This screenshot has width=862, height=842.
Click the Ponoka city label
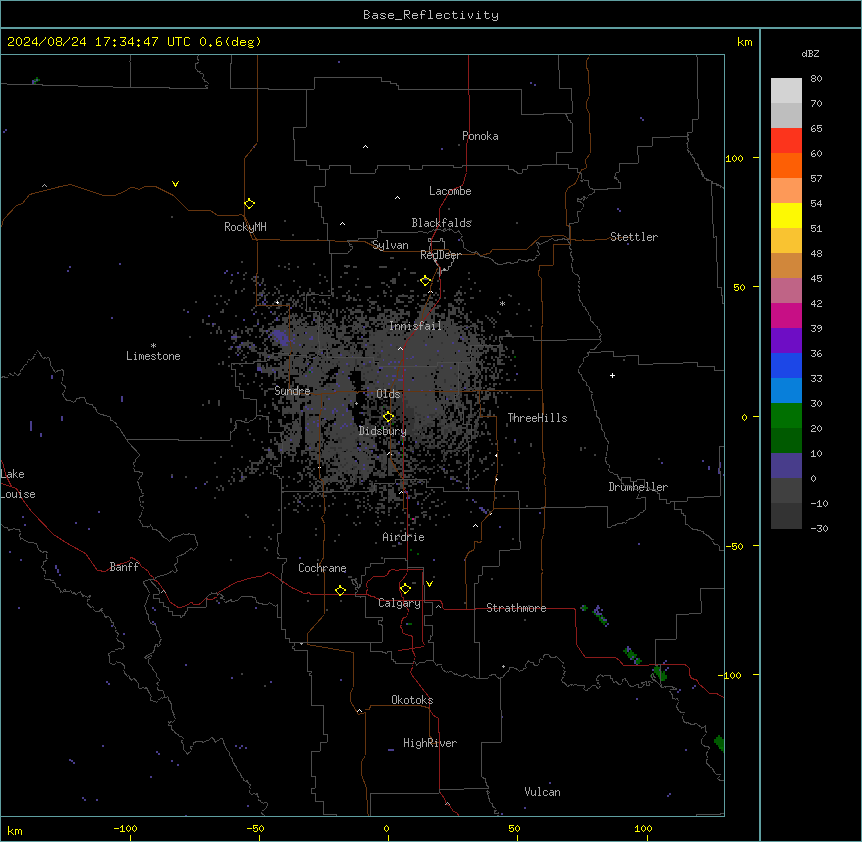pos(480,136)
